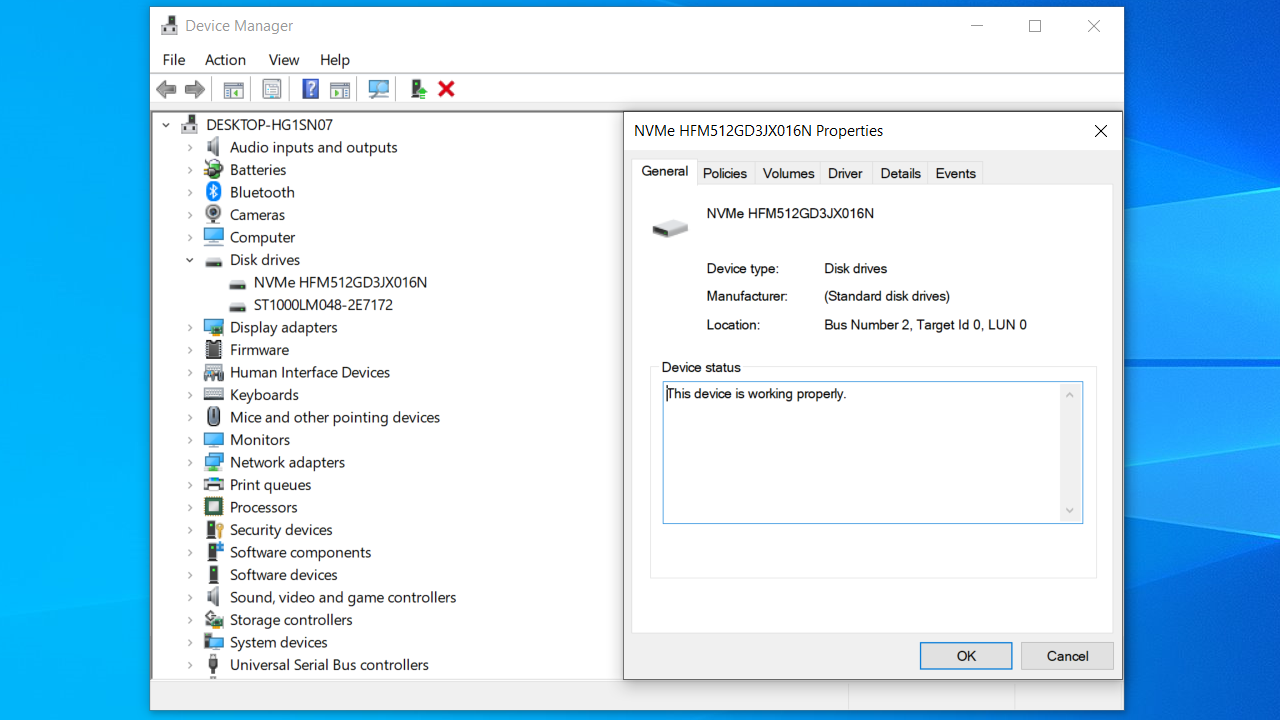Open the Properties toolbar icon
This screenshot has width=1280, height=720.
tap(271, 89)
